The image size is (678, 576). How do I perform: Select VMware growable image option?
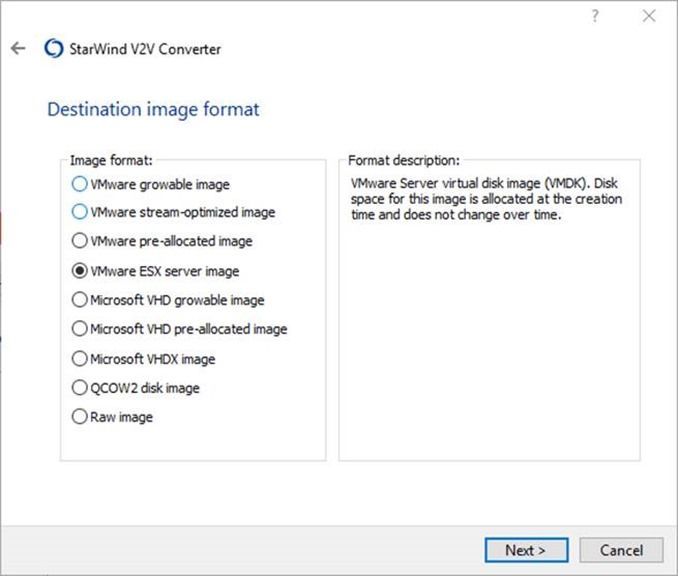pyautogui.click(x=150, y=184)
